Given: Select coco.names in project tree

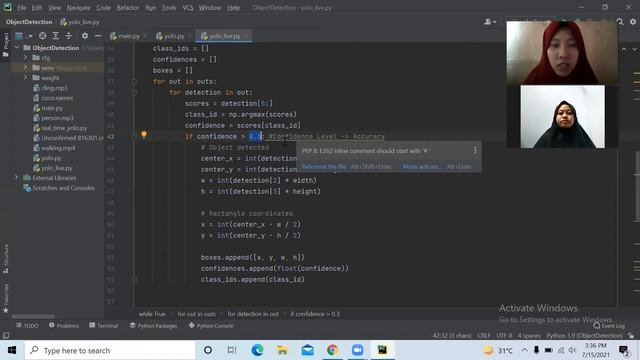Looking at the screenshot, I should click(57, 98).
